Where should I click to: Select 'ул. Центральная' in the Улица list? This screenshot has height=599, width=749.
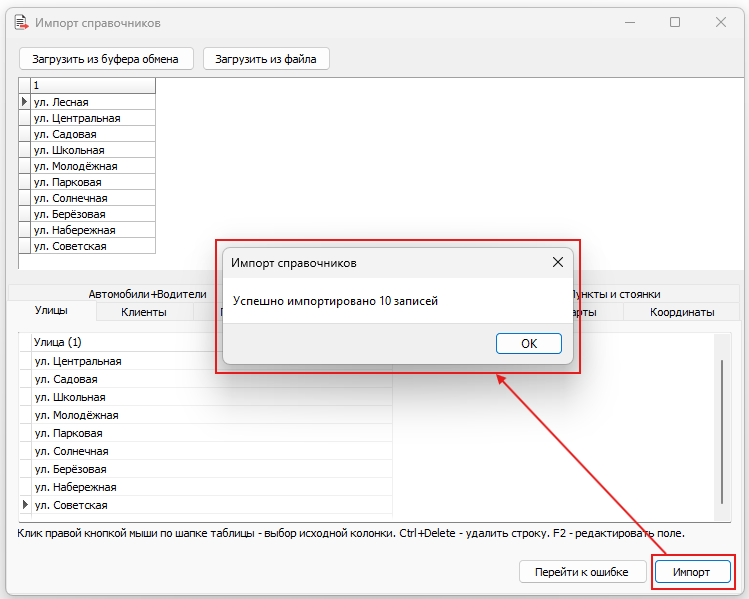click(212, 361)
